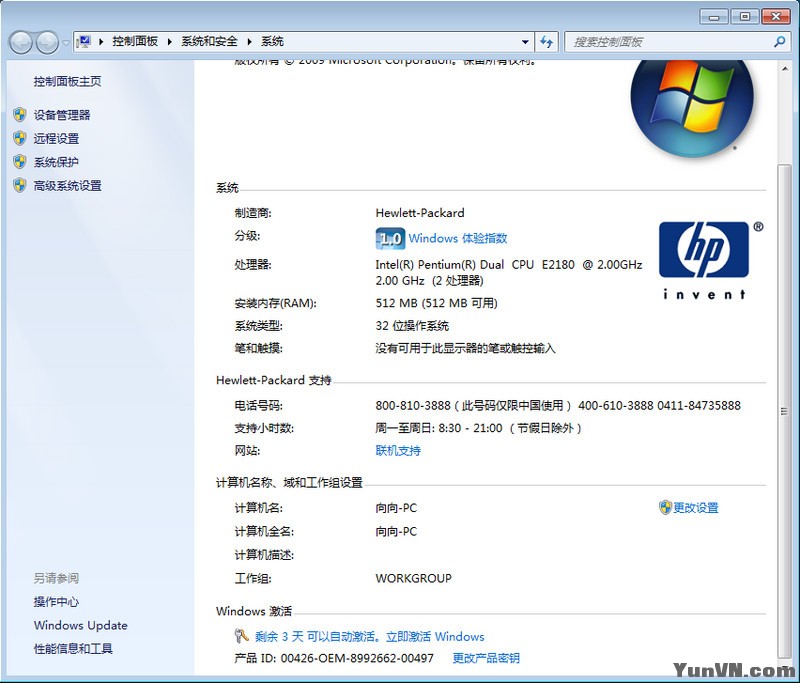Viewport: 800px width, 683px height.
Task: Open 操作中心 in the sidebar
Action: coord(56,602)
